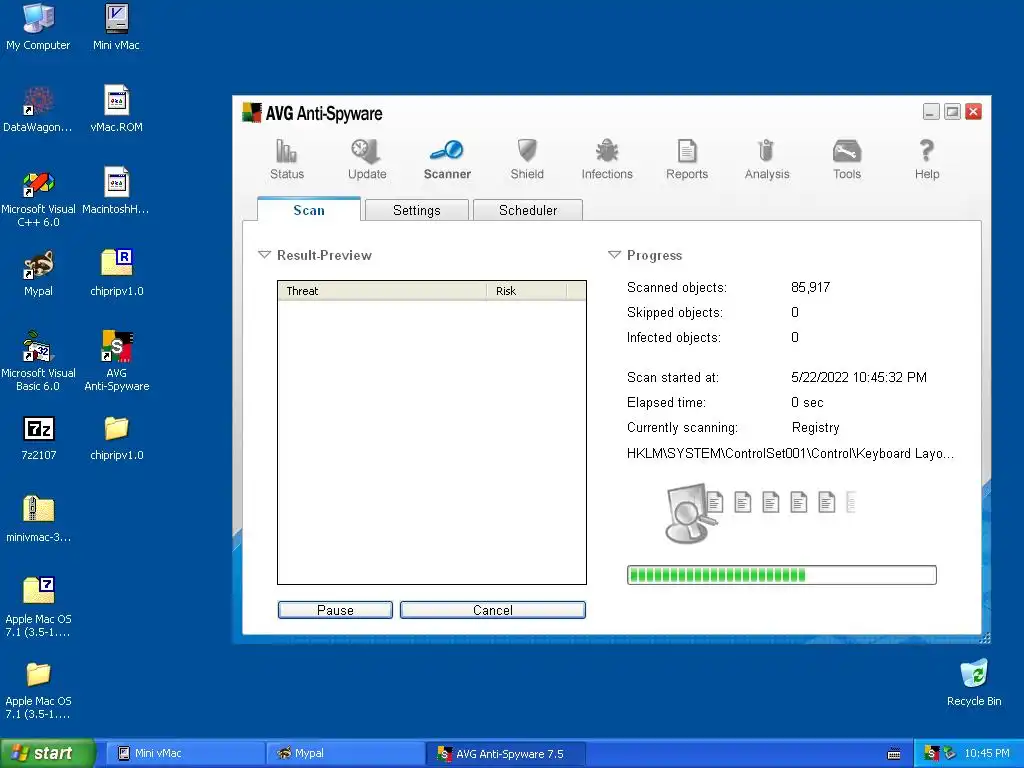
Task: Click the scan start time 5/22/2022 10:45:32 PM
Action: [x=859, y=377]
